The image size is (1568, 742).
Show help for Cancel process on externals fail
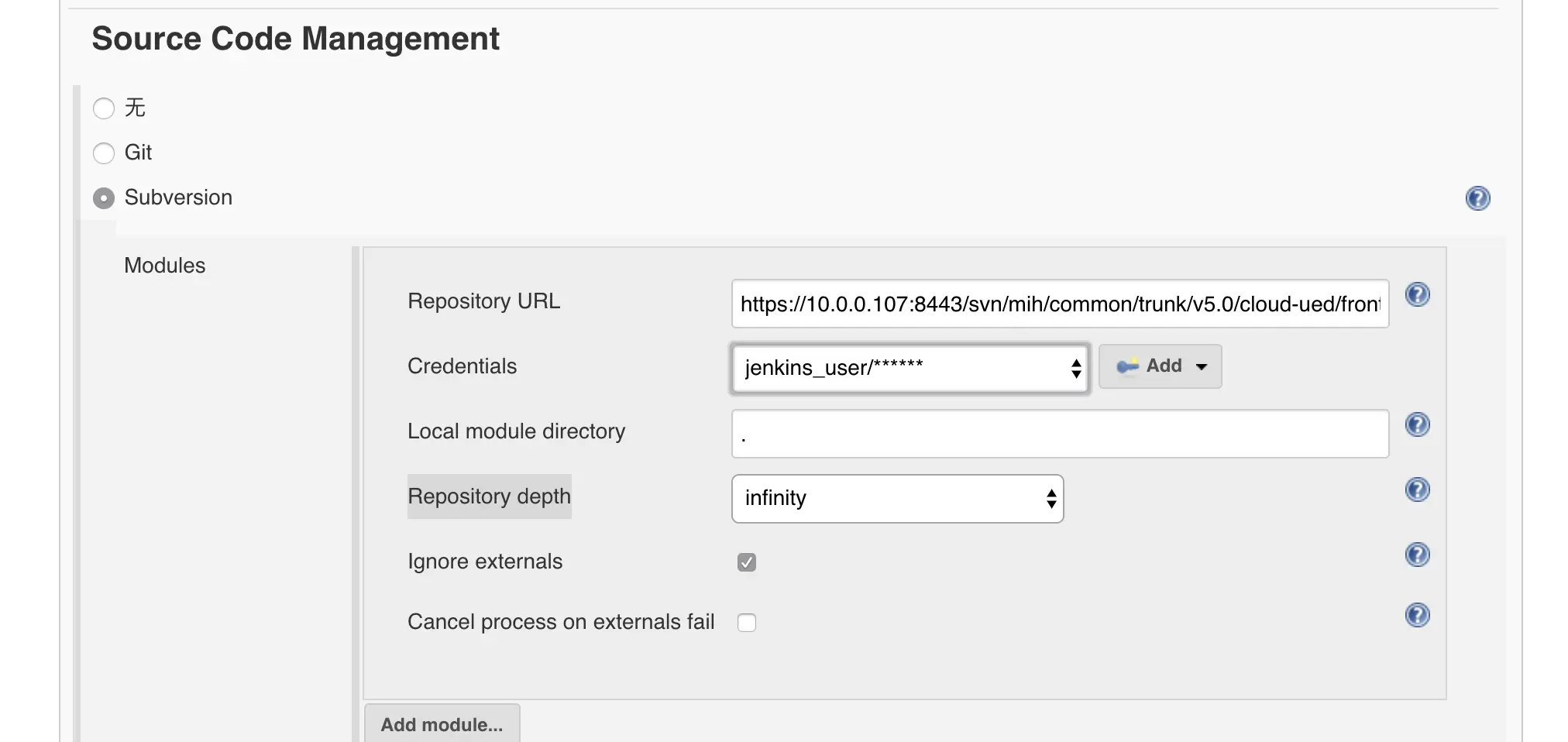tap(1417, 615)
